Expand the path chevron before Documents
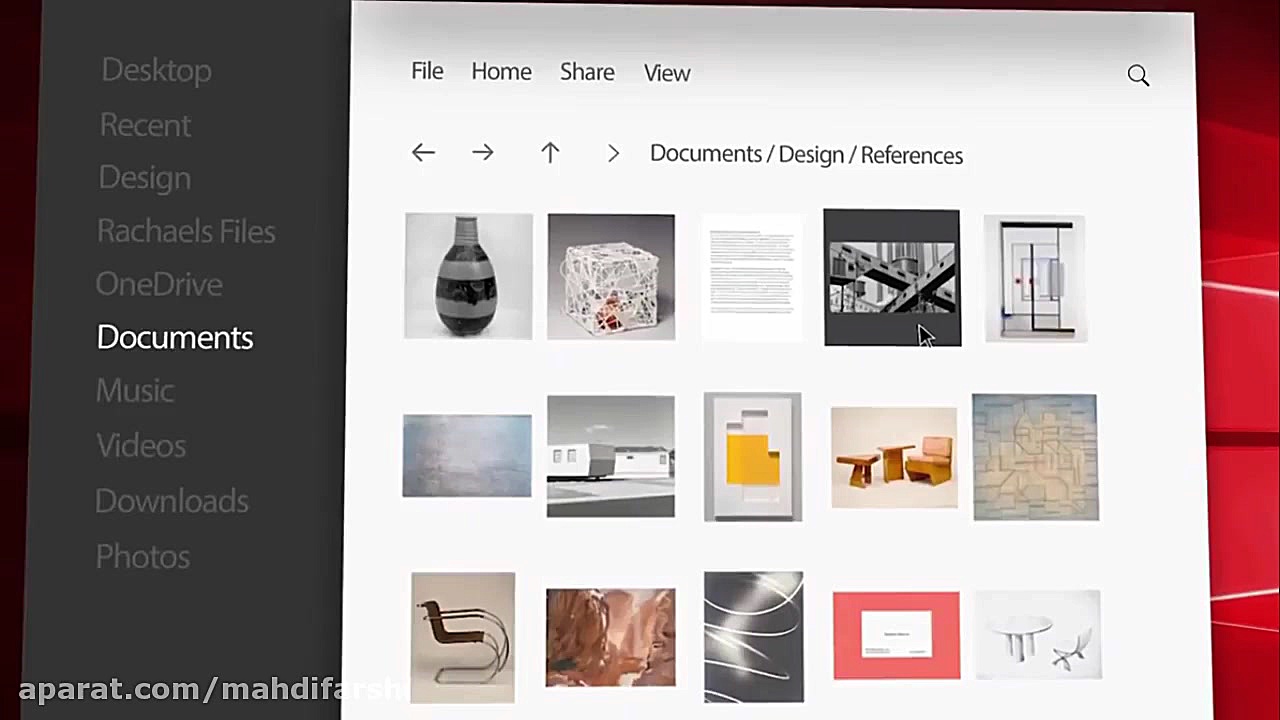This screenshot has height=720, width=1280. [x=613, y=154]
